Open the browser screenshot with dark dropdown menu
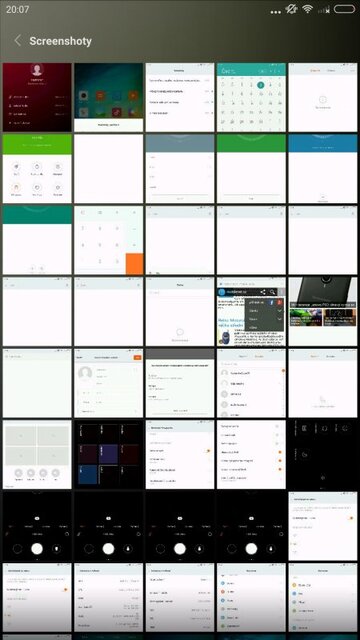 tap(251, 311)
